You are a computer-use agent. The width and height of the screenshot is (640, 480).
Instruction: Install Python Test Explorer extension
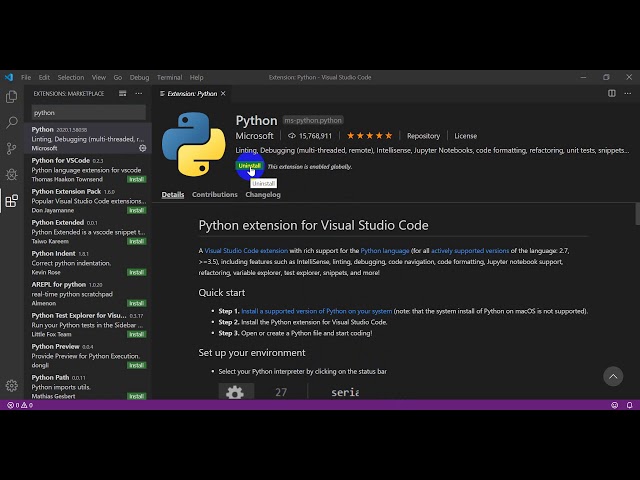(x=136, y=334)
